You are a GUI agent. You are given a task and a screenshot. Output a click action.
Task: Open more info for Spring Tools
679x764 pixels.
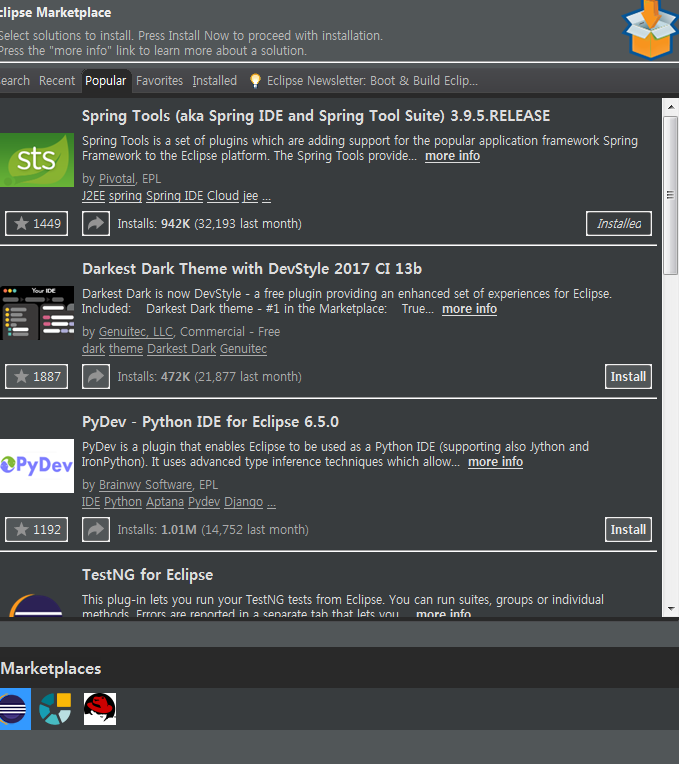[452, 156]
